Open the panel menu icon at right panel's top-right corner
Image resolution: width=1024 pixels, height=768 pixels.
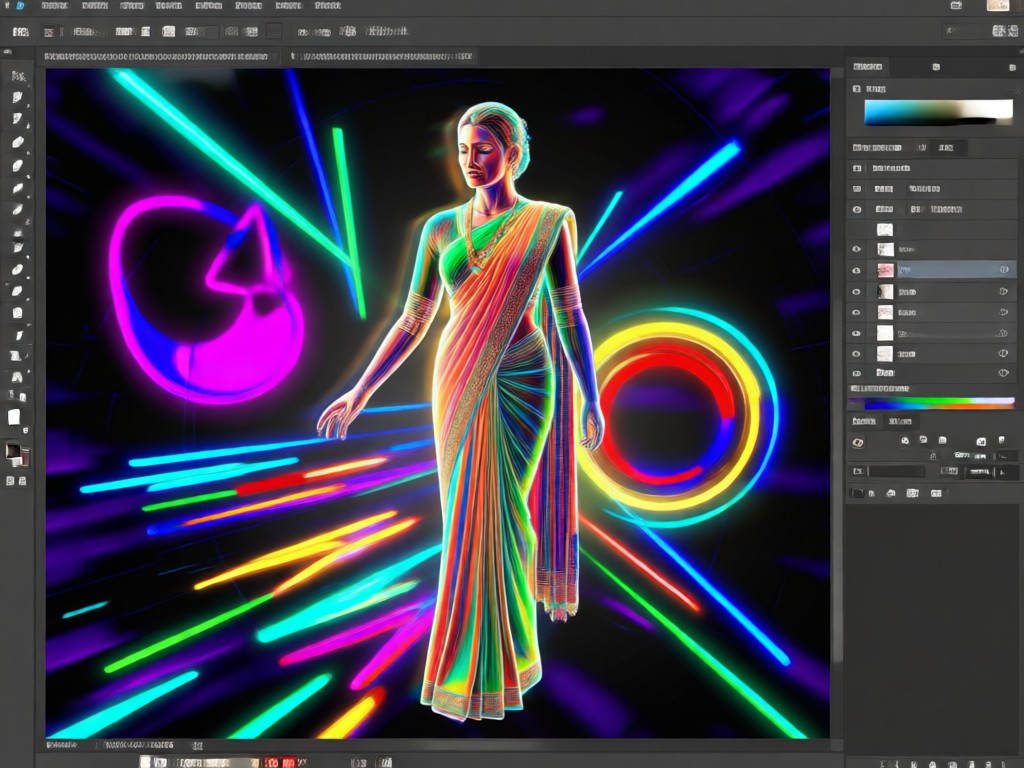tap(1012, 67)
